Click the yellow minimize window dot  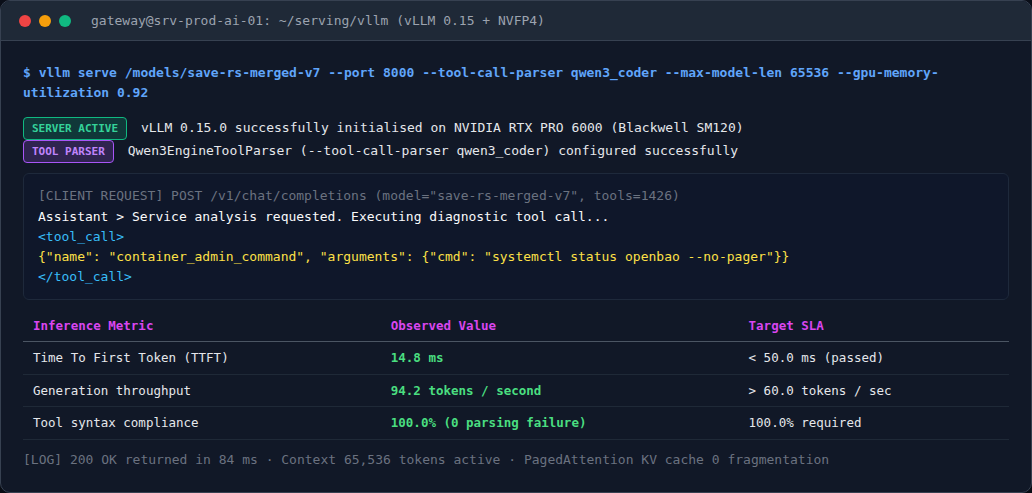click(45, 21)
